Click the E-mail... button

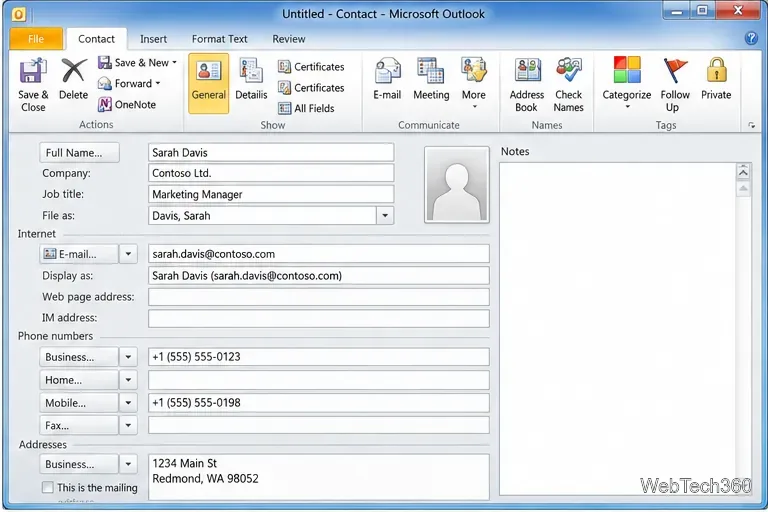pyautogui.click(x=79, y=254)
